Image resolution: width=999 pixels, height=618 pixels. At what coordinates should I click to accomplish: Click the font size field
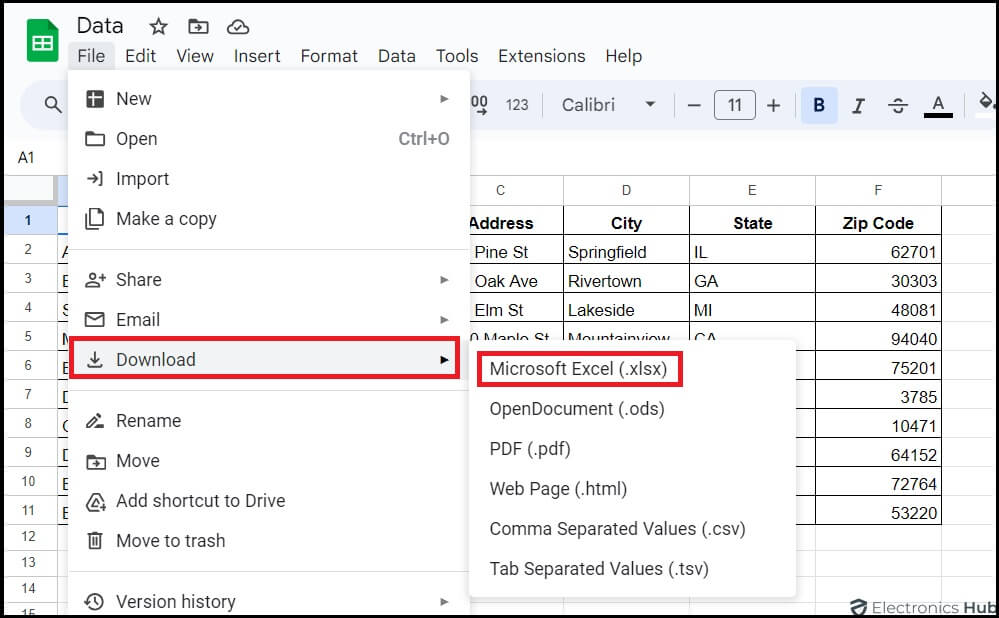pos(734,105)
